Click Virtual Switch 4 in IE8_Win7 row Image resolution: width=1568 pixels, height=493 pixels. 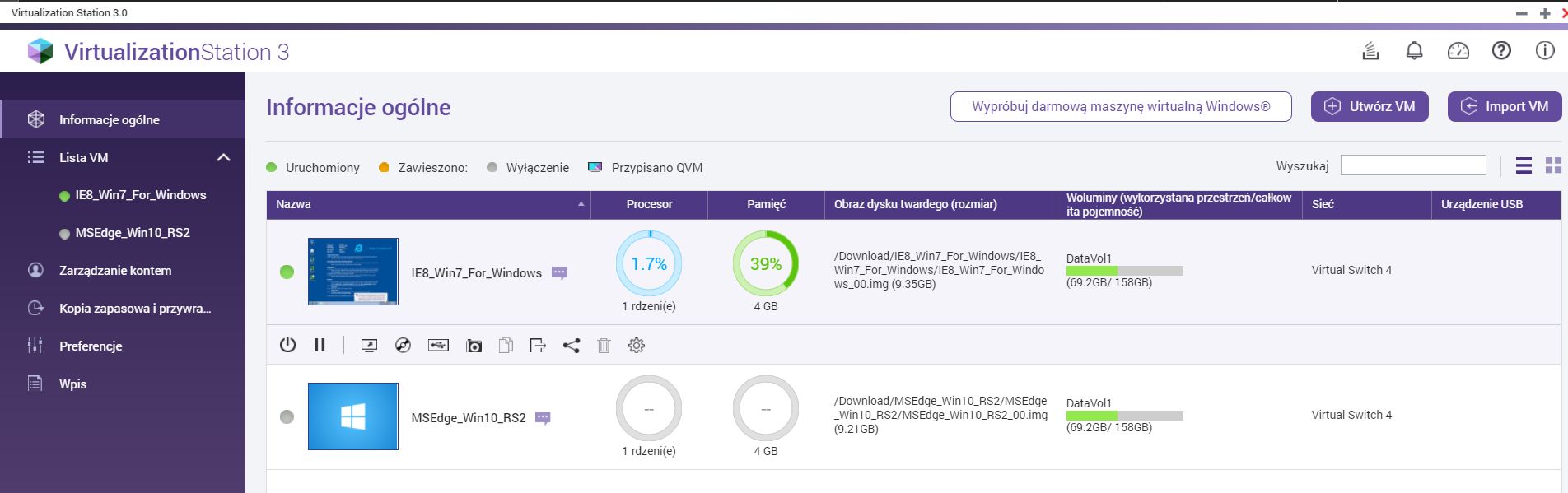[1351, 270]
